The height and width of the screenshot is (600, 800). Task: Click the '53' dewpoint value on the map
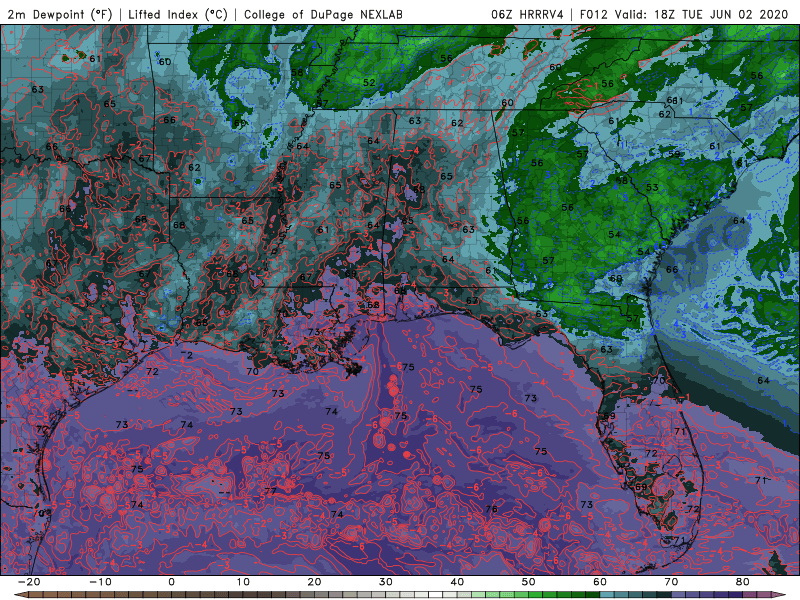click(x=652, y=187)
